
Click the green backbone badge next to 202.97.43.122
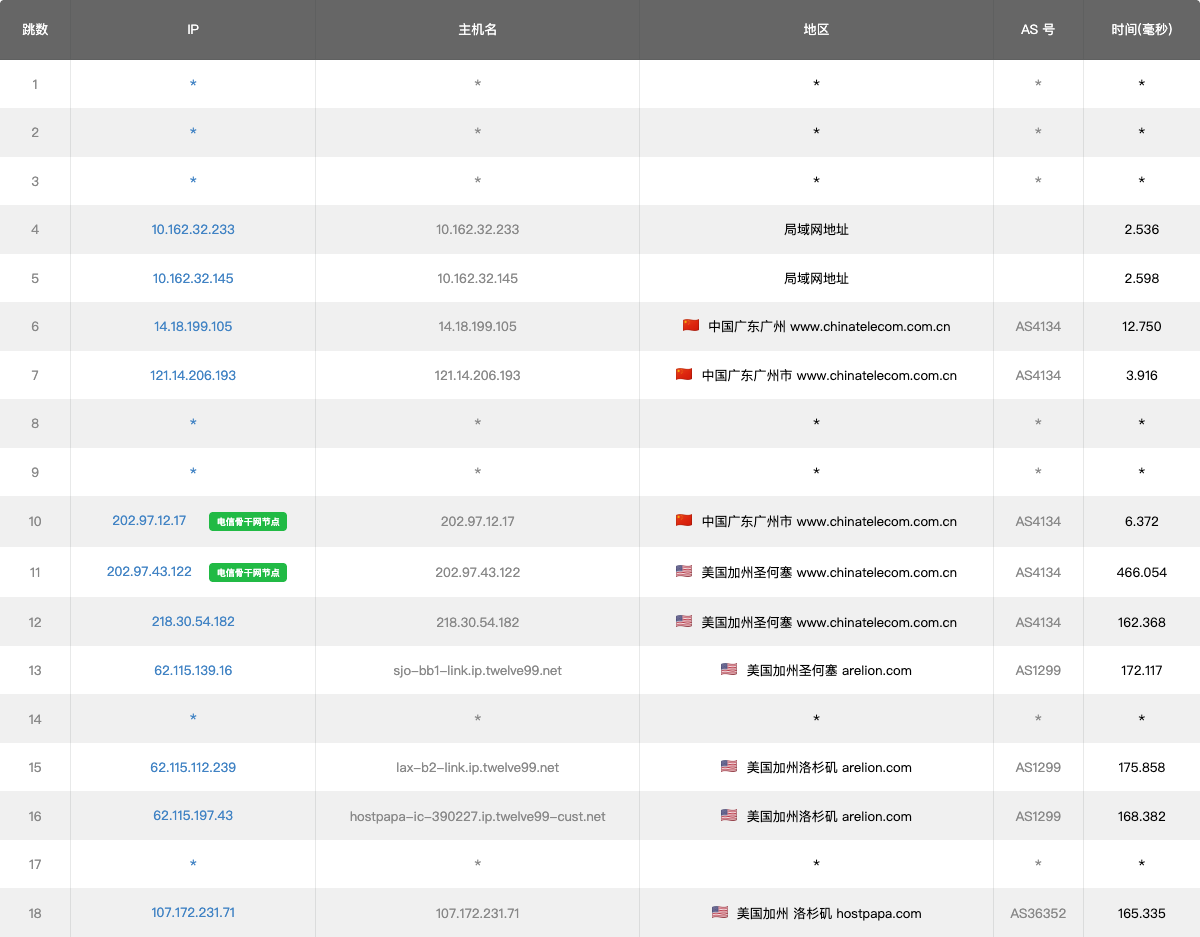pyautogui.click(x=248, y=572)
